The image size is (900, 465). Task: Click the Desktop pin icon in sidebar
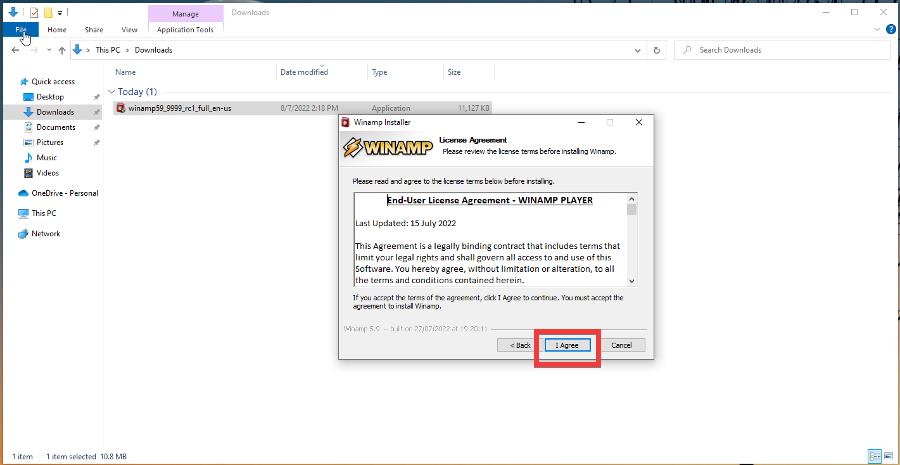coord(96,98)
